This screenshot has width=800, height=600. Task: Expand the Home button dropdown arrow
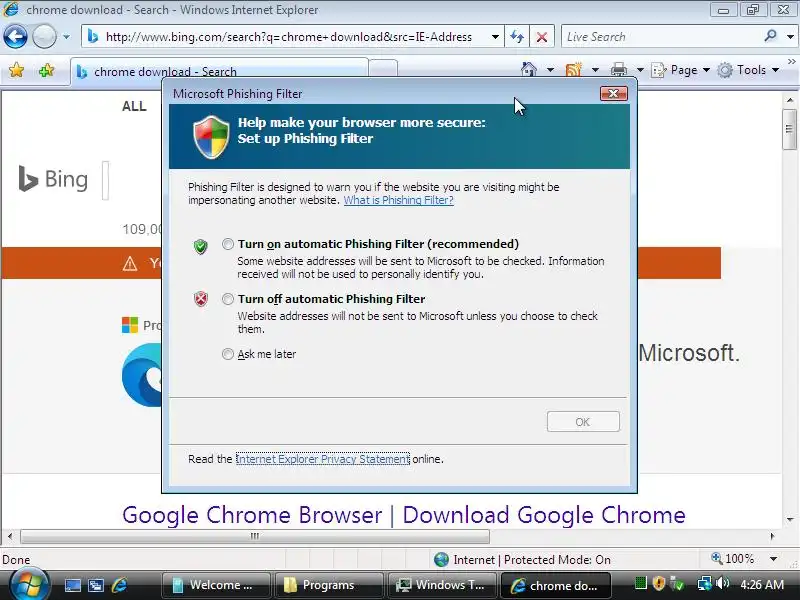point(550,70)
